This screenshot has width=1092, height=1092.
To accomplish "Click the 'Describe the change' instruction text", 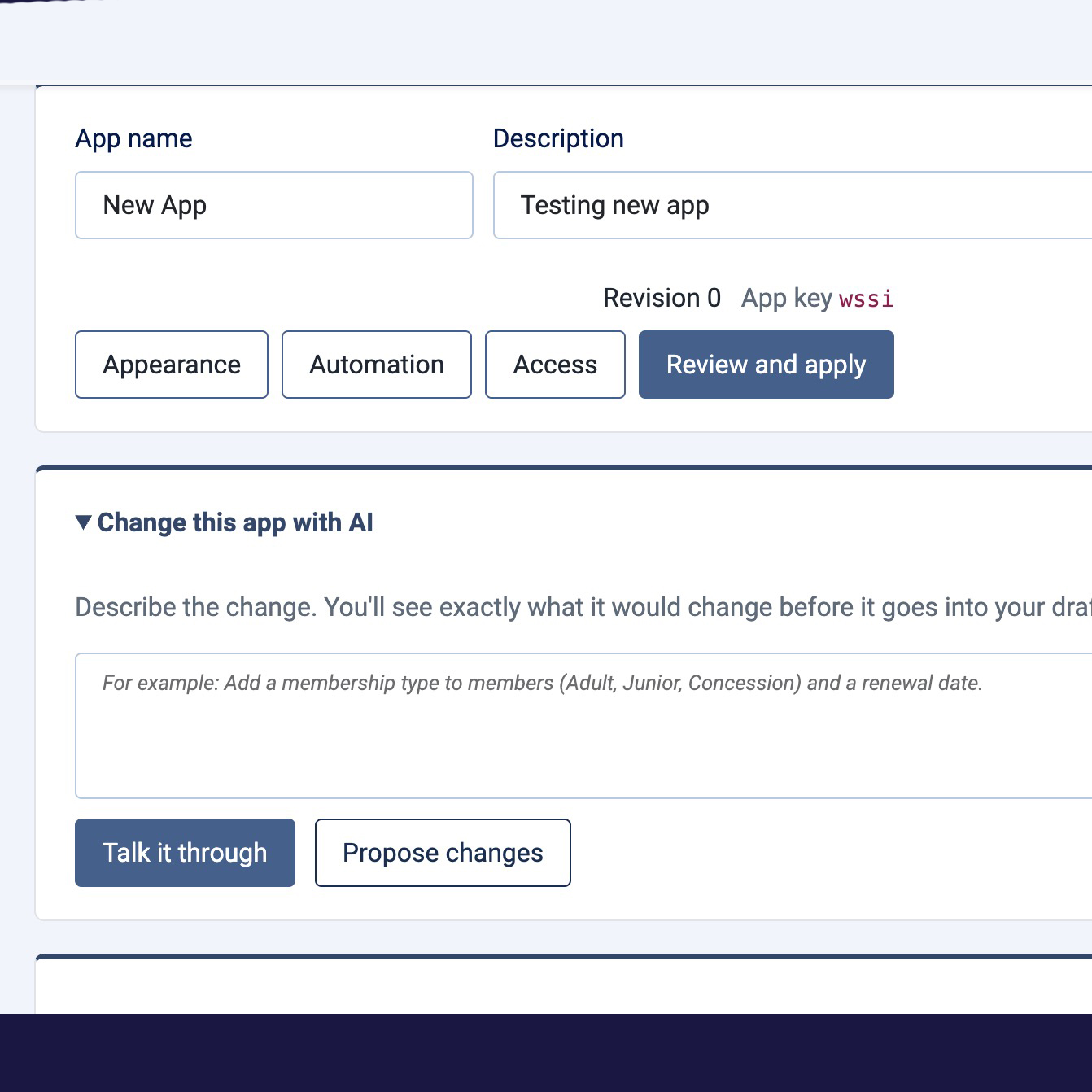I will (583, 607).
